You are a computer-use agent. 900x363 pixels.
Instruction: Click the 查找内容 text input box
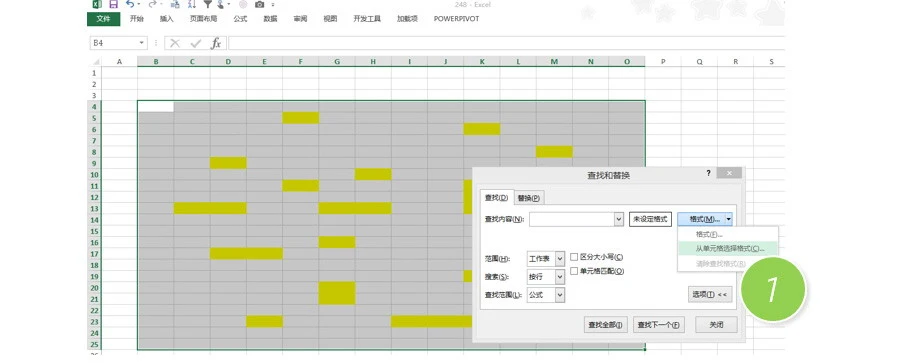[572, 219]
